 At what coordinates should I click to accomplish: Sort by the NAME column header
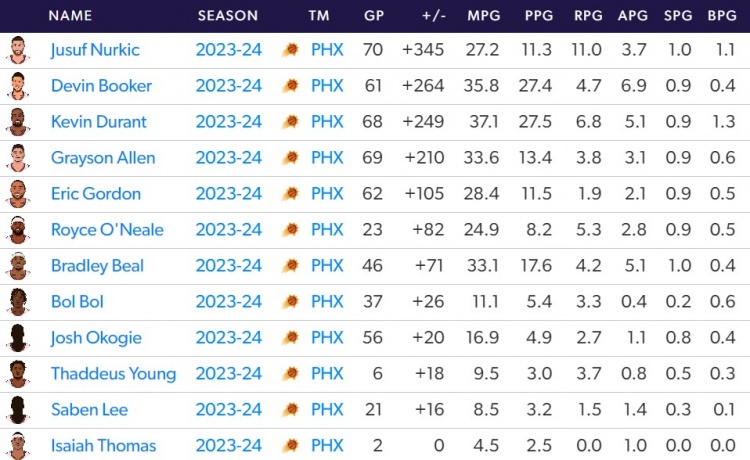tap(70, 16)
